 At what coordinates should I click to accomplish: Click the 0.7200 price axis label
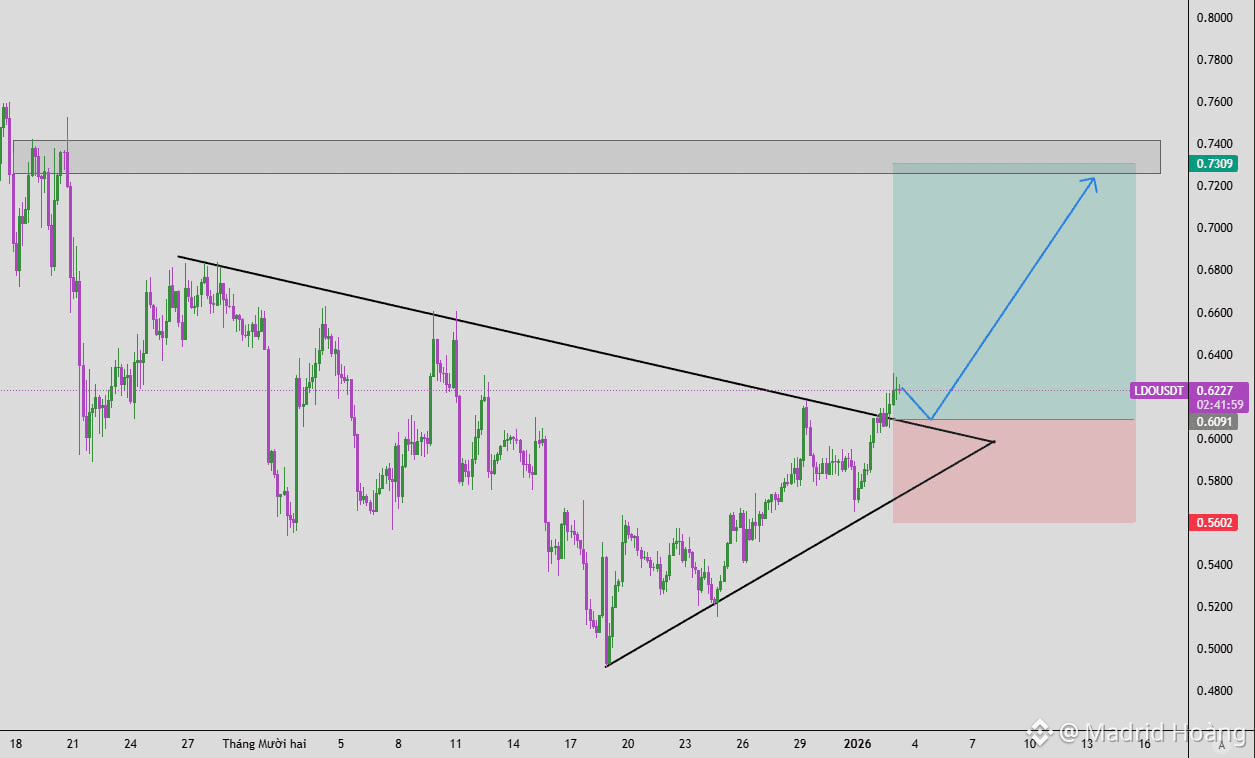[x=1213, y=186]
